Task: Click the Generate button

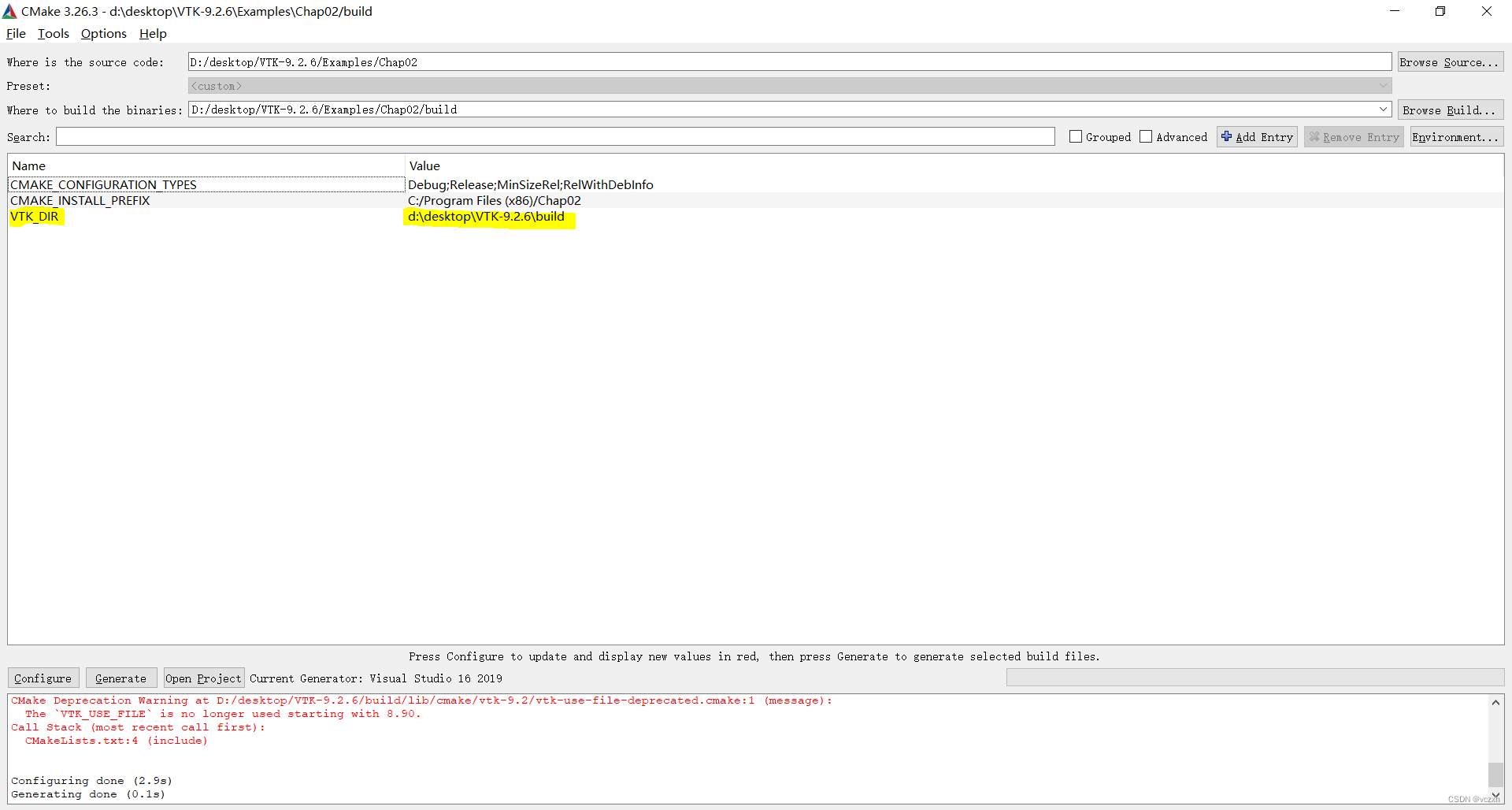Action: (120, 678)
